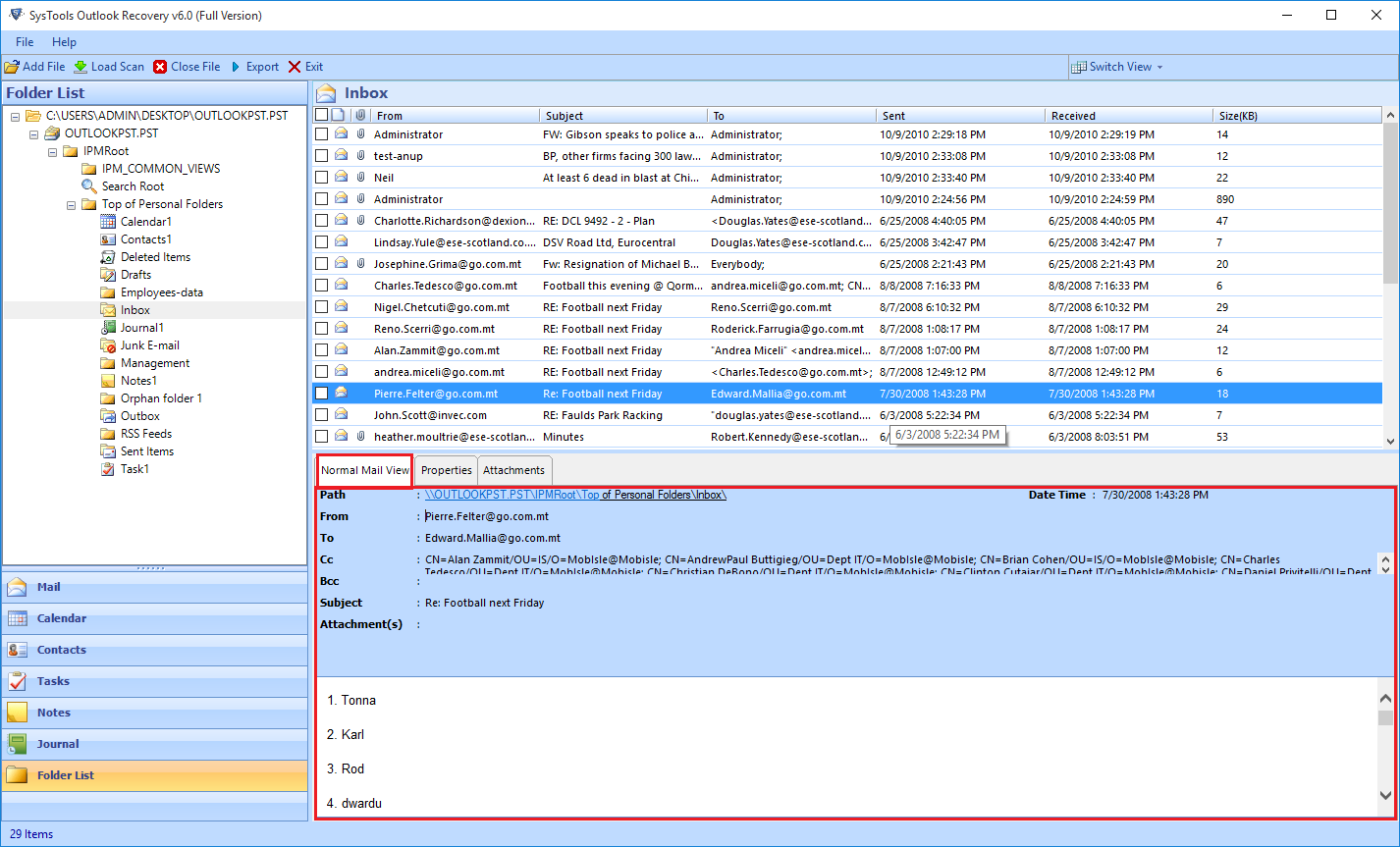
Task: Check the box for the test-anup email
Action: 321,156
